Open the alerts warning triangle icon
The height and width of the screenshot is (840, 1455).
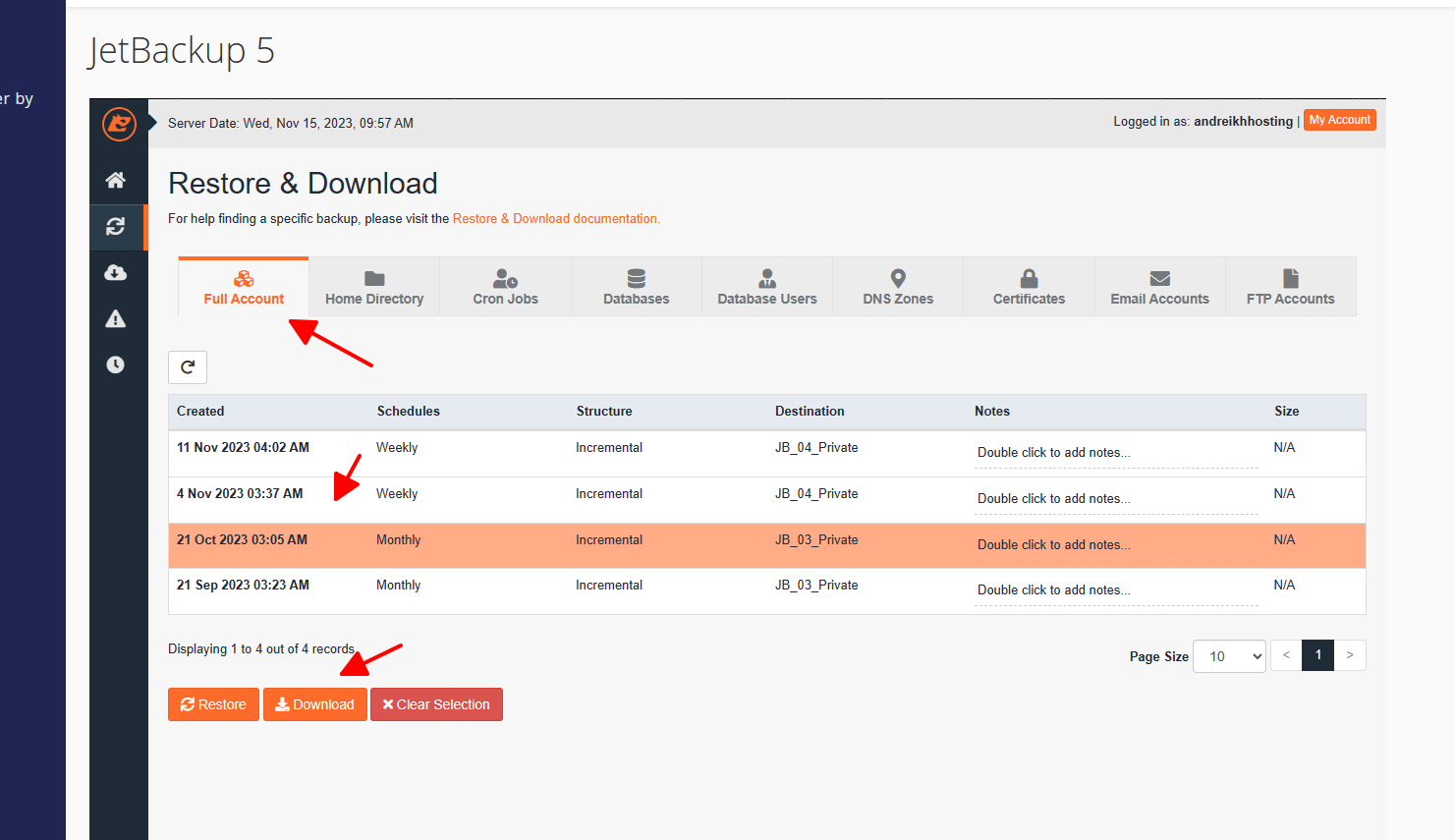(x=116, y=318)
